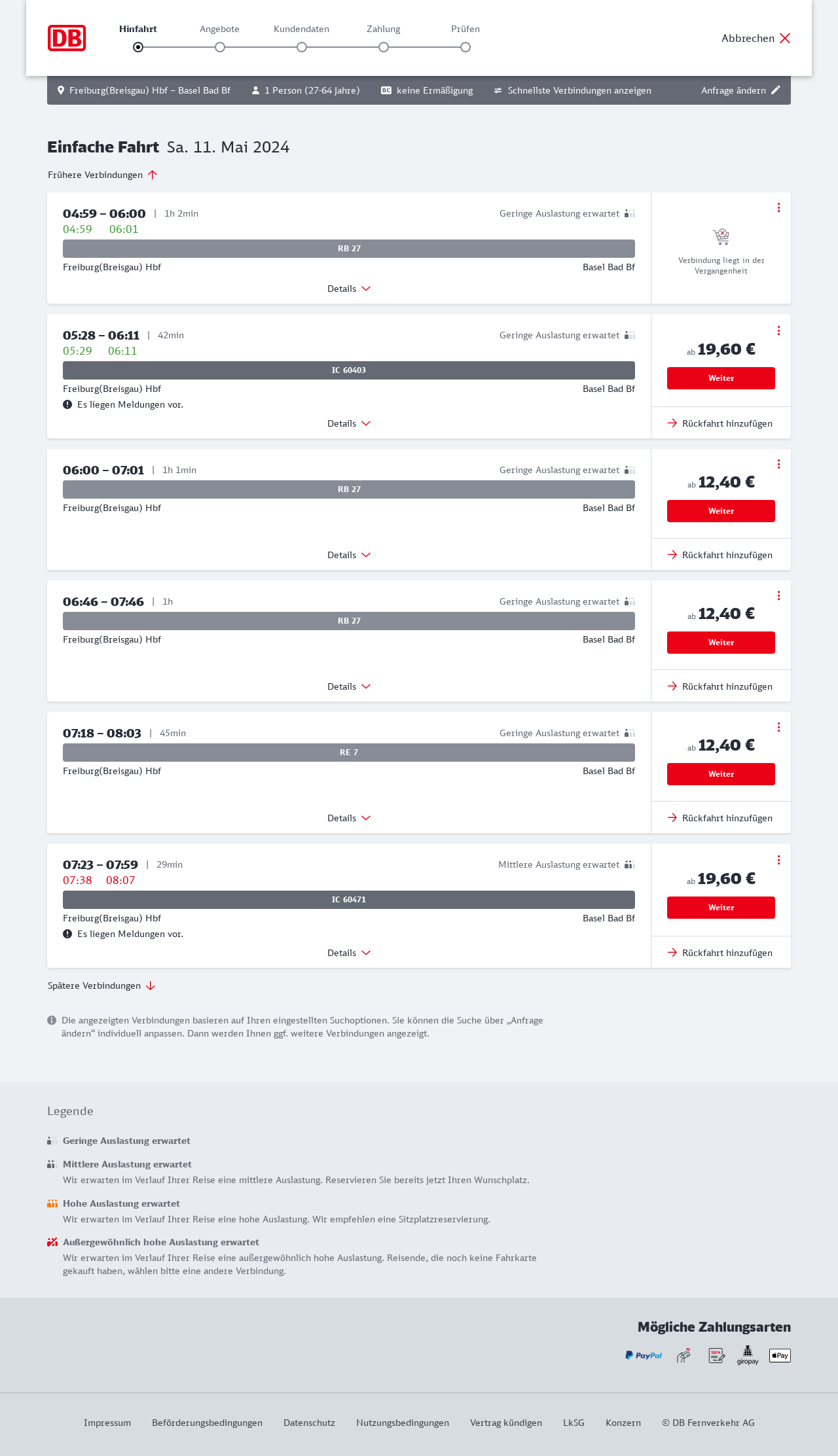The width and height of the screenshot is (838, 1456).
Task: Click Weiter for the 19,60 € IC 60403
Action: tap(721, 378)
